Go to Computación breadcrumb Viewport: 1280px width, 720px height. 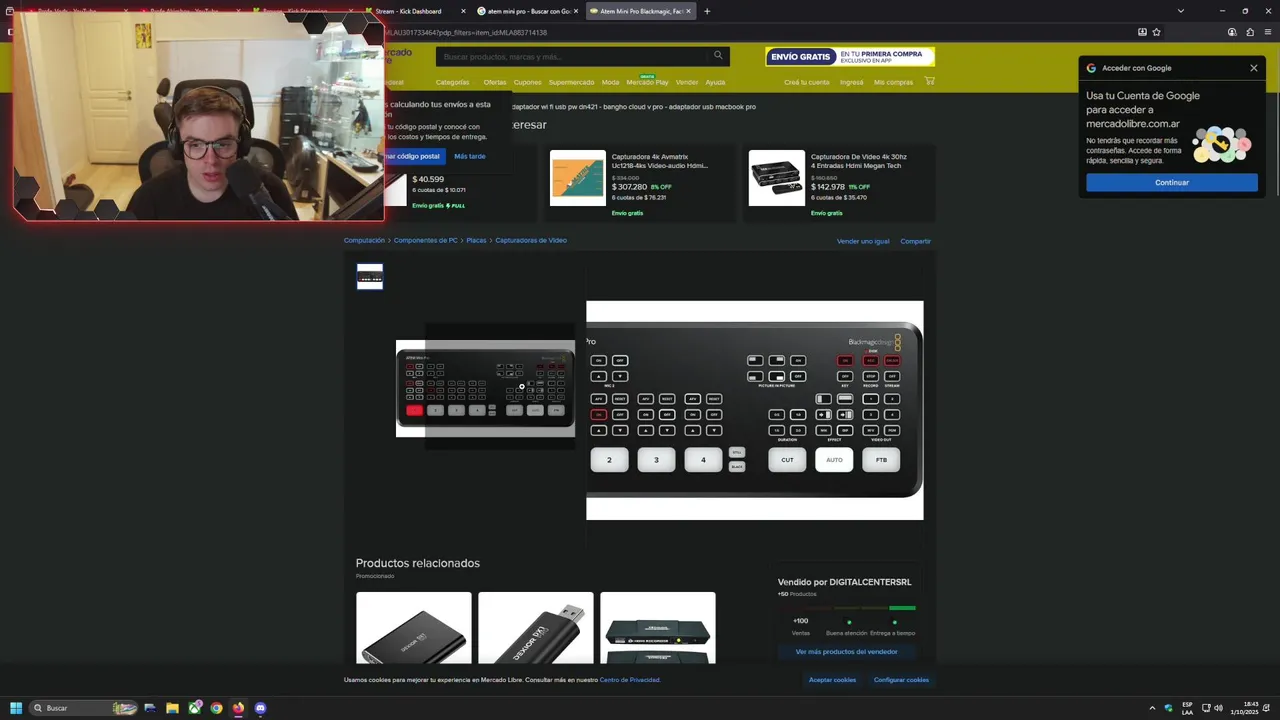tap(364, 240)
